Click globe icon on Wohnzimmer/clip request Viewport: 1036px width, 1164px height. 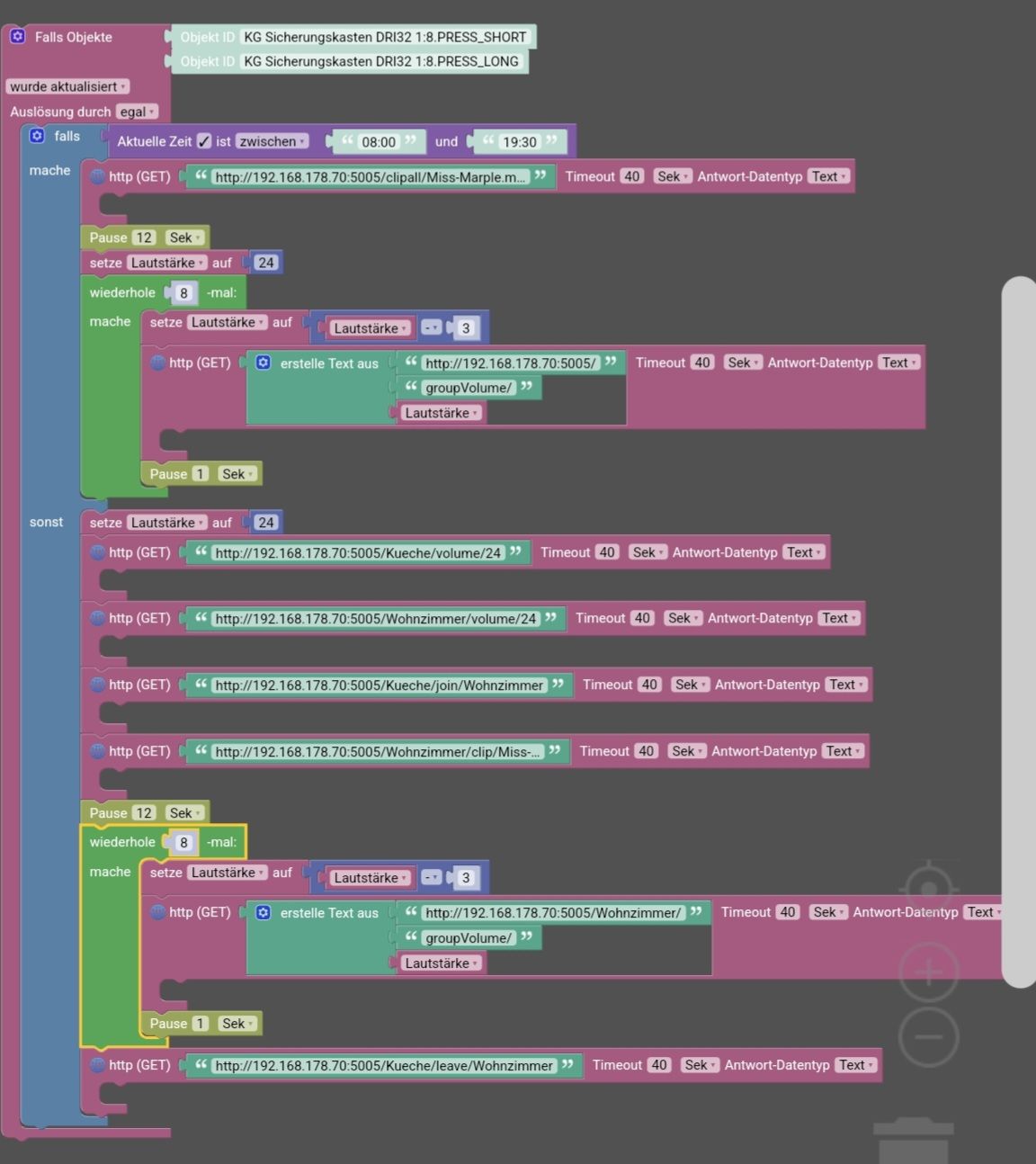point(97,751)
